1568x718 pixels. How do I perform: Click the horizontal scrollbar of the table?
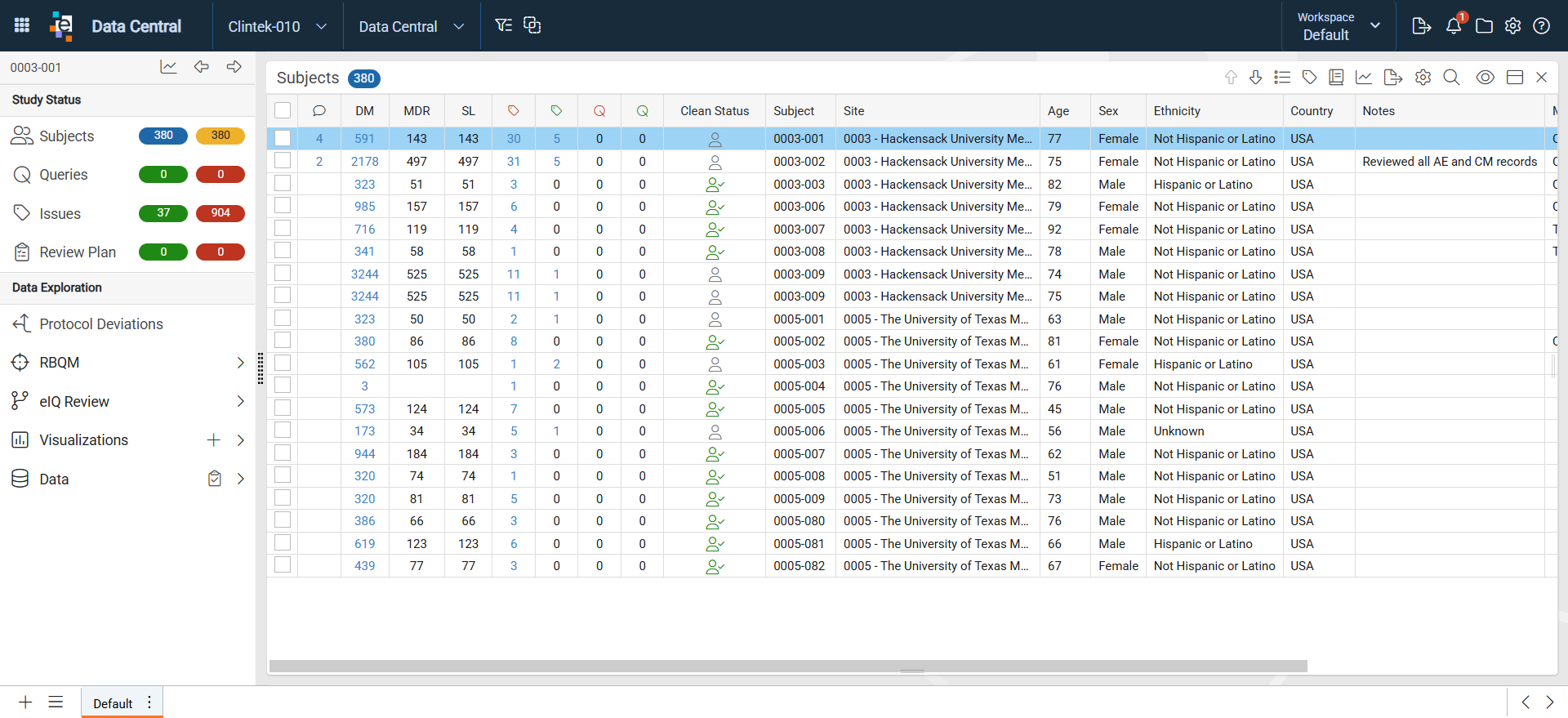[788, 667]
